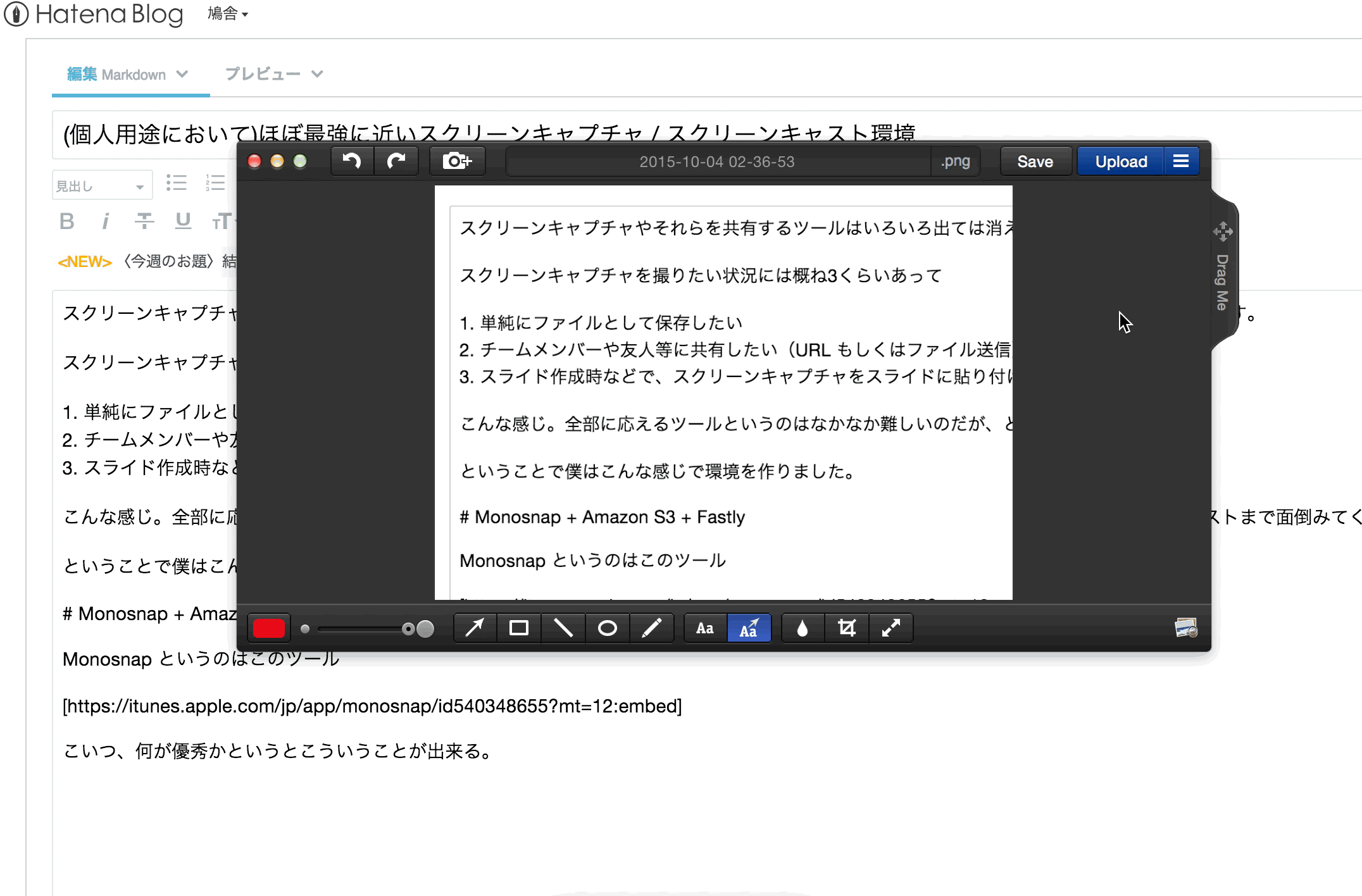Apply underline in Hatena editor

click(184, 221)
